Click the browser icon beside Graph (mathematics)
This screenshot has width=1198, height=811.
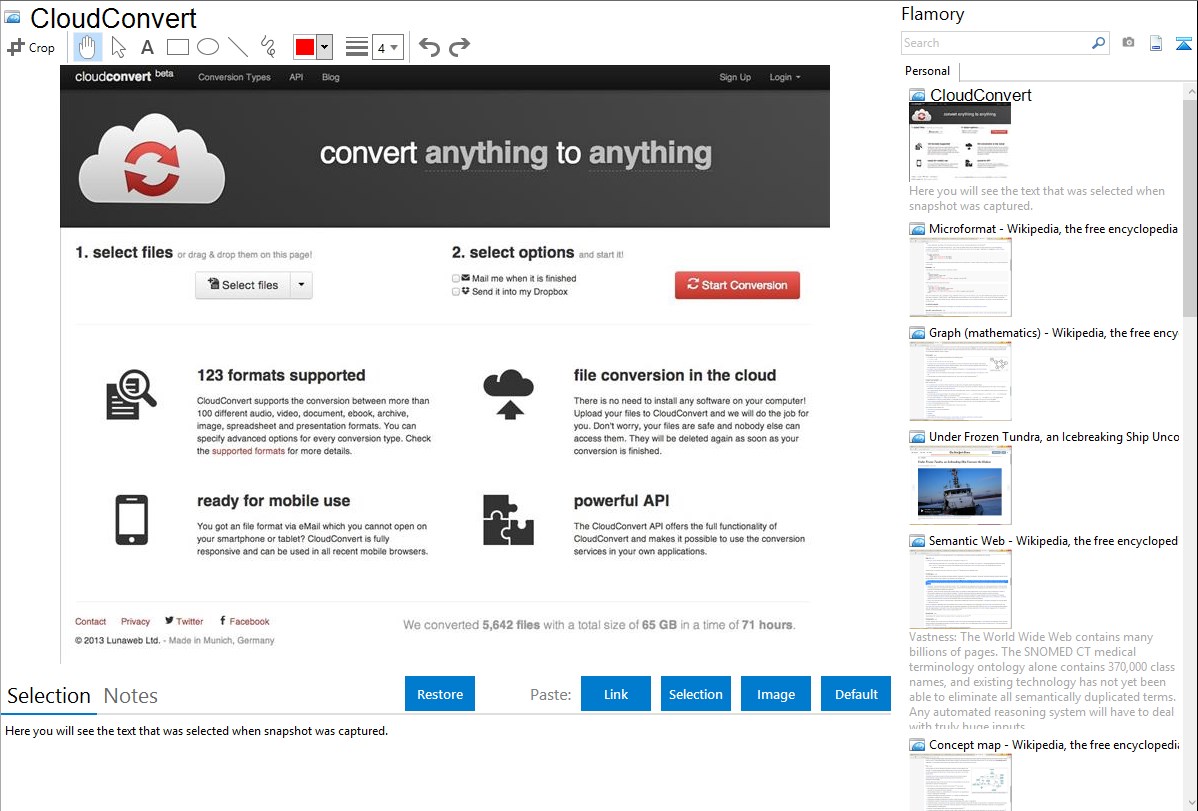tap(917, 333)
